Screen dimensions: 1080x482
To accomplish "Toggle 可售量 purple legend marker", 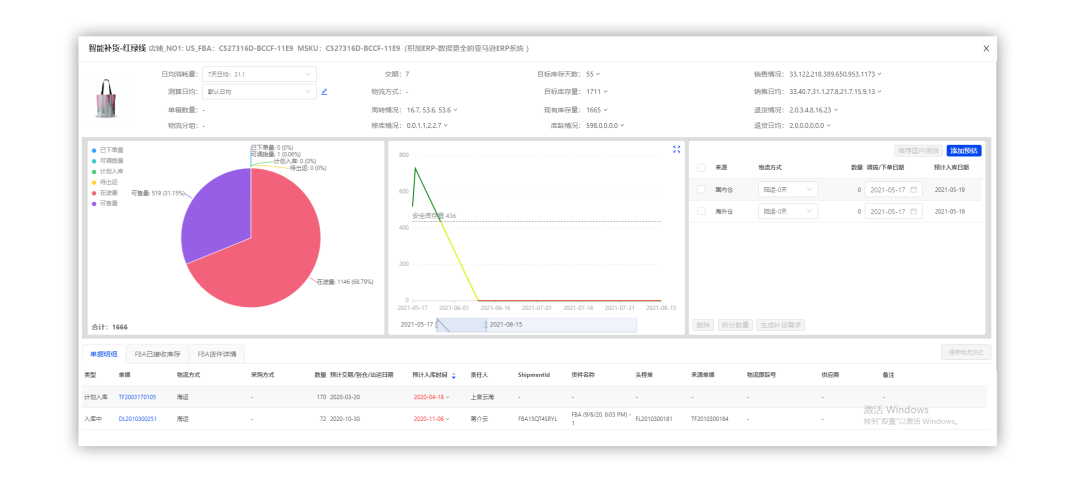I will click(x=94, y=203).
